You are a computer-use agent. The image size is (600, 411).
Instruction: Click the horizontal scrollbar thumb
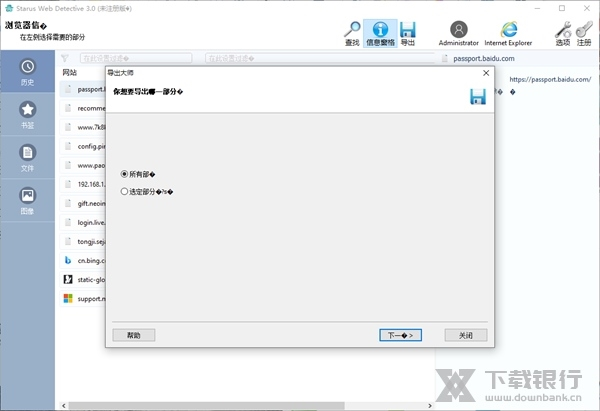[206, 406]
